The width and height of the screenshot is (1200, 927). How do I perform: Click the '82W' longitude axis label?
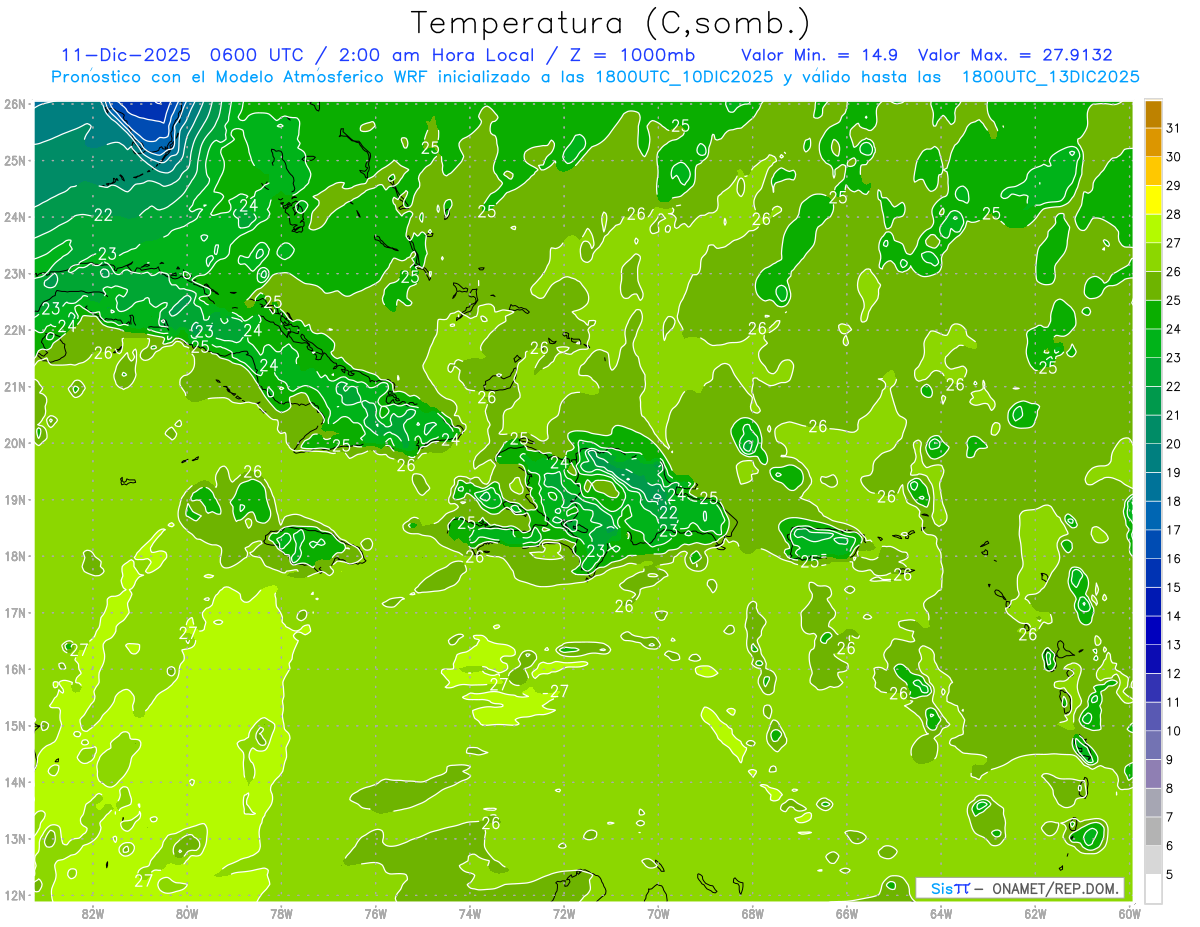click(x=93, y=913)
